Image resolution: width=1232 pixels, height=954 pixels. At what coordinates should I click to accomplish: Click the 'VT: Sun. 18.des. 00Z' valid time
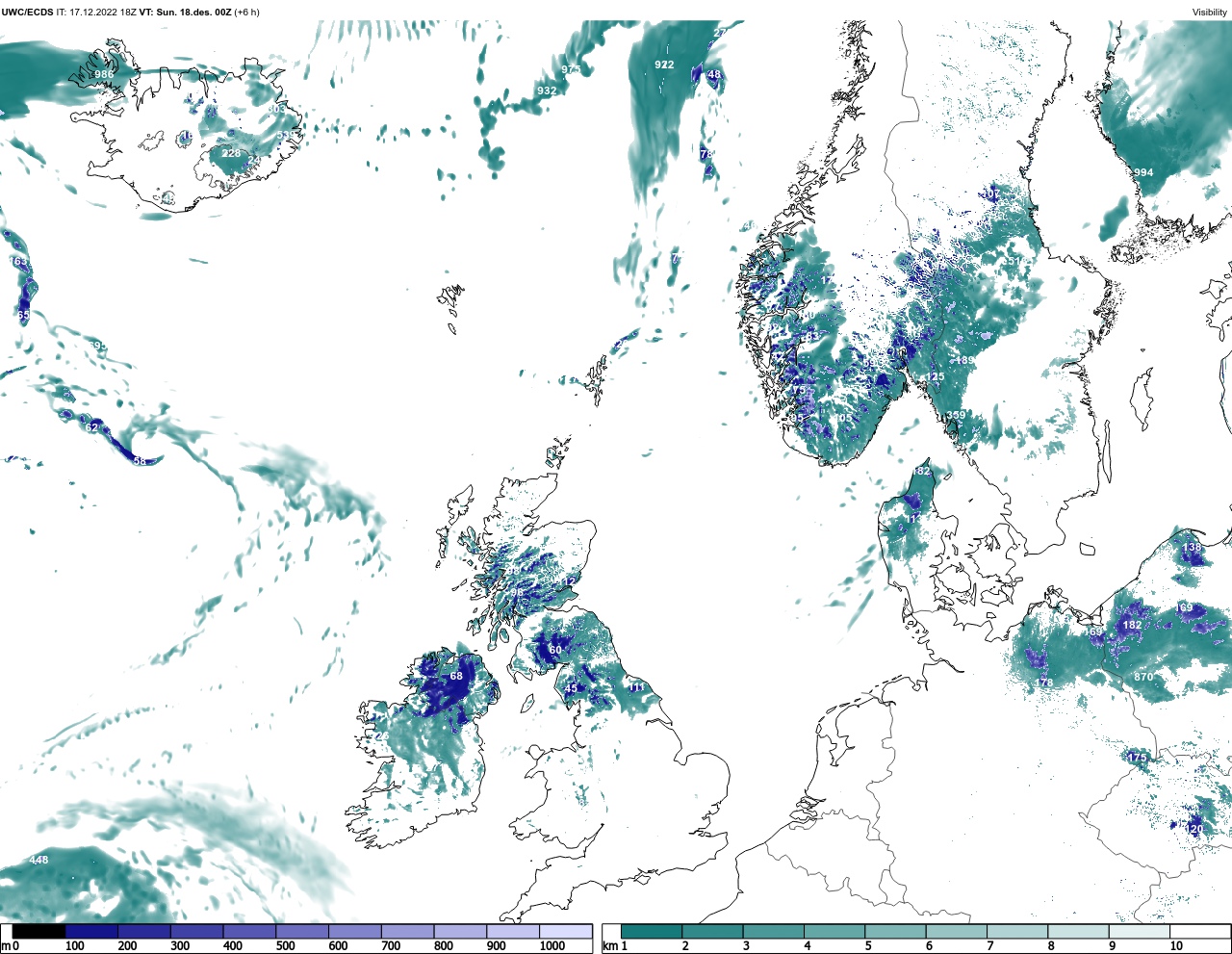185,13
